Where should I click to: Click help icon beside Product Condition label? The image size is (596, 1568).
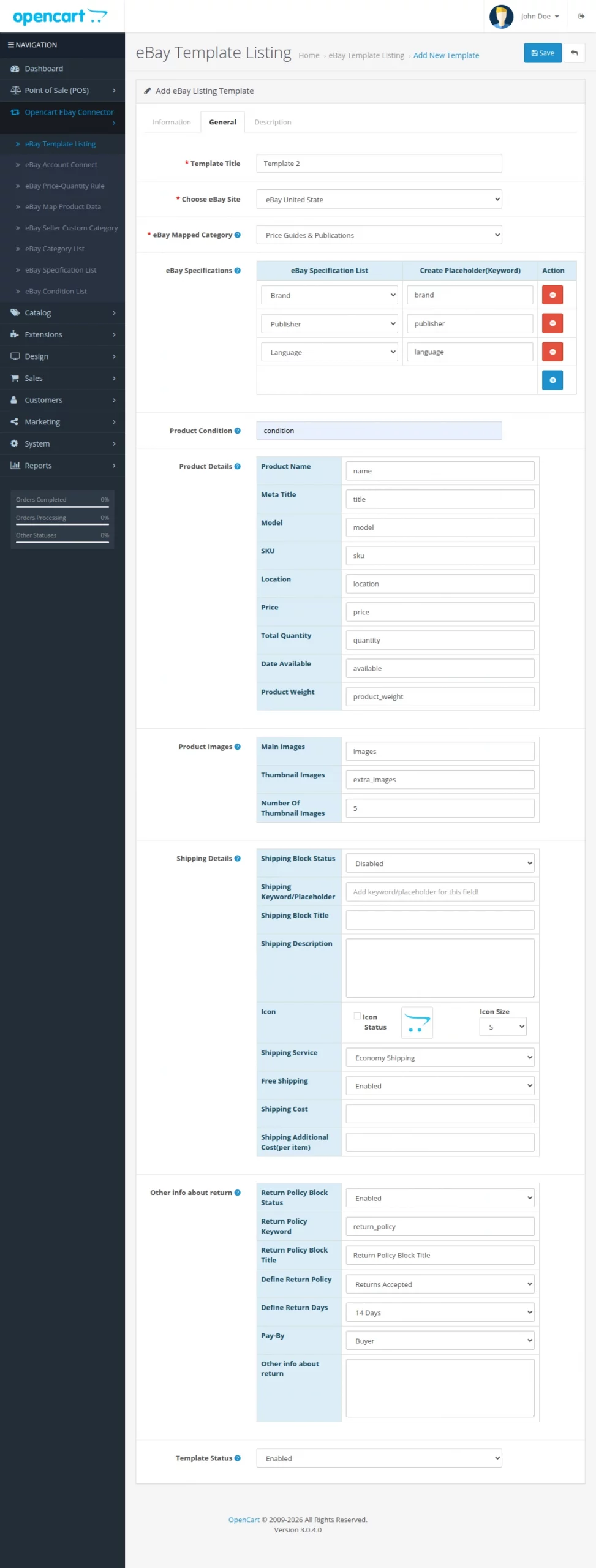click(238, 431)
